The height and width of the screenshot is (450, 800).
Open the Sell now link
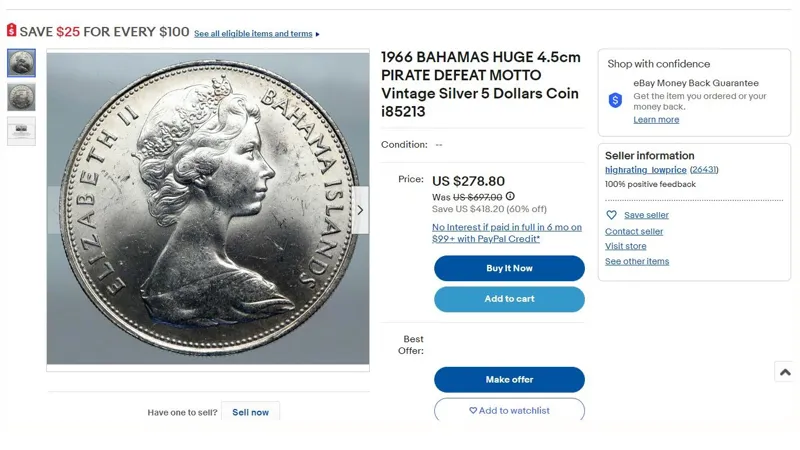tap(250, 412)
